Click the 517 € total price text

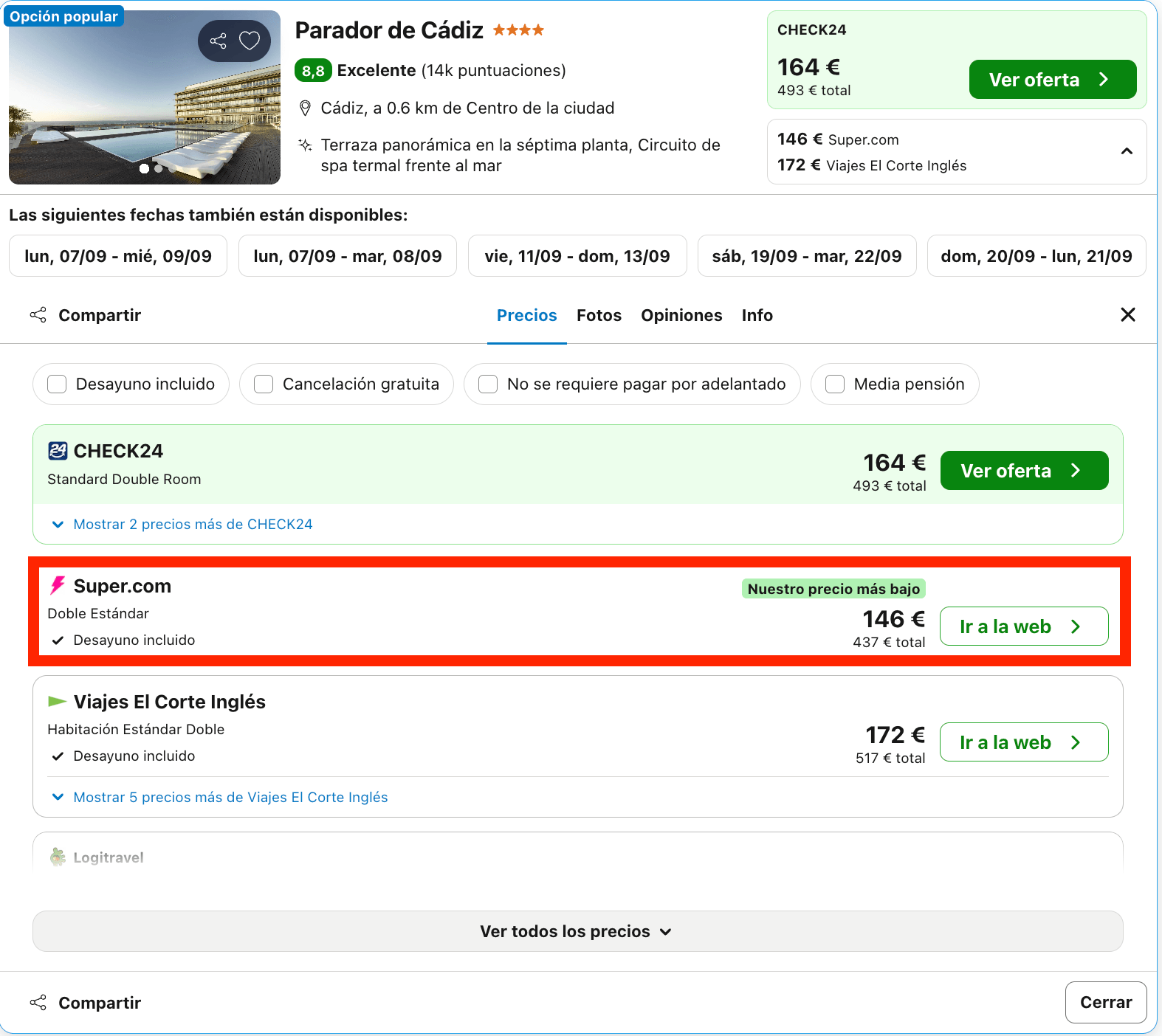pos(890,759)
